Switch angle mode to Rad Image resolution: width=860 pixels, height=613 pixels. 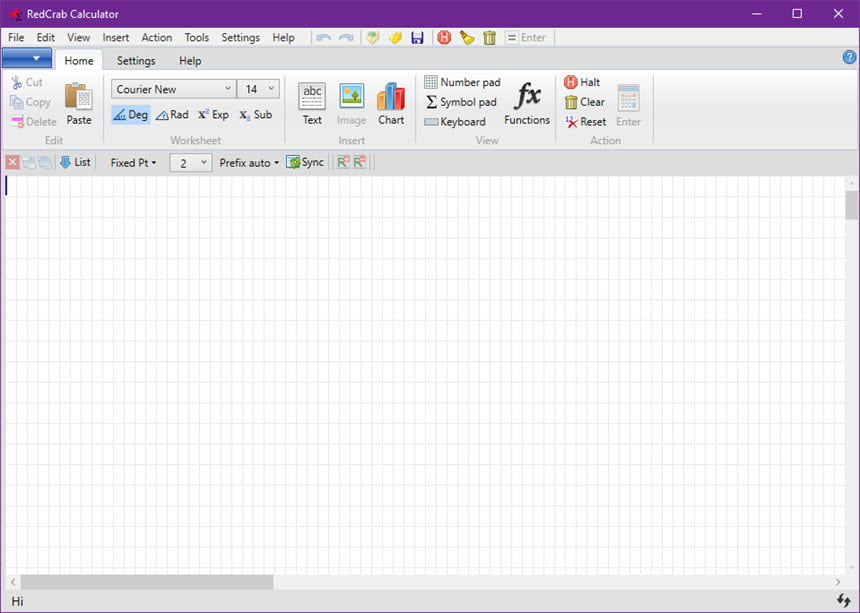tap(172, 115)
